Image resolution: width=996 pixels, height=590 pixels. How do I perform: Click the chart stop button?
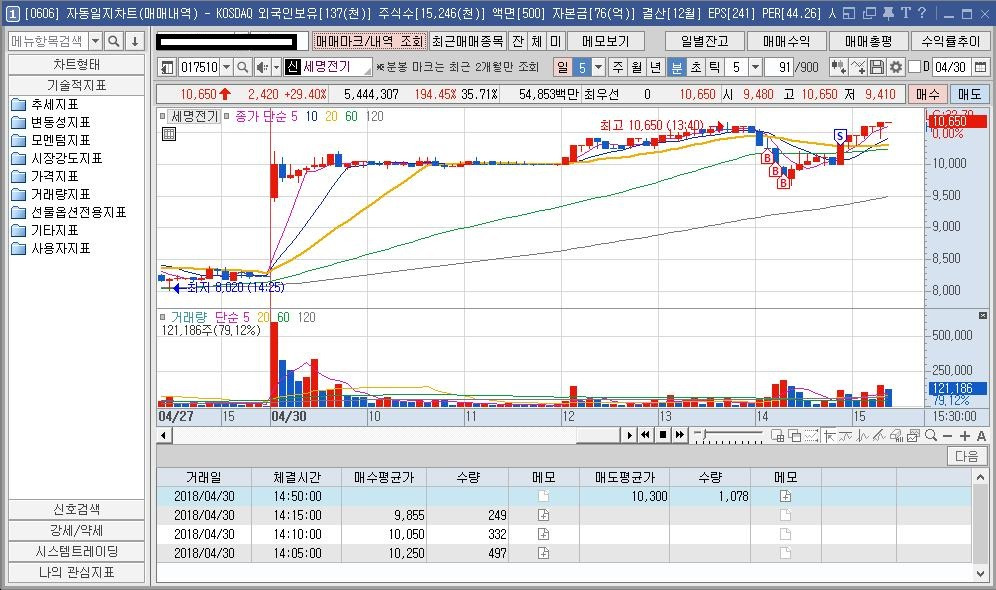663,435
